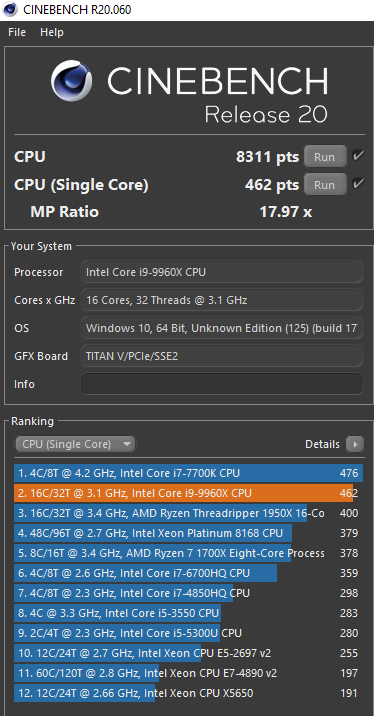This screenshot has width=374, height=716.
Task: Toggle the CPU Single Core checkbox
Action: click(358, 184)
